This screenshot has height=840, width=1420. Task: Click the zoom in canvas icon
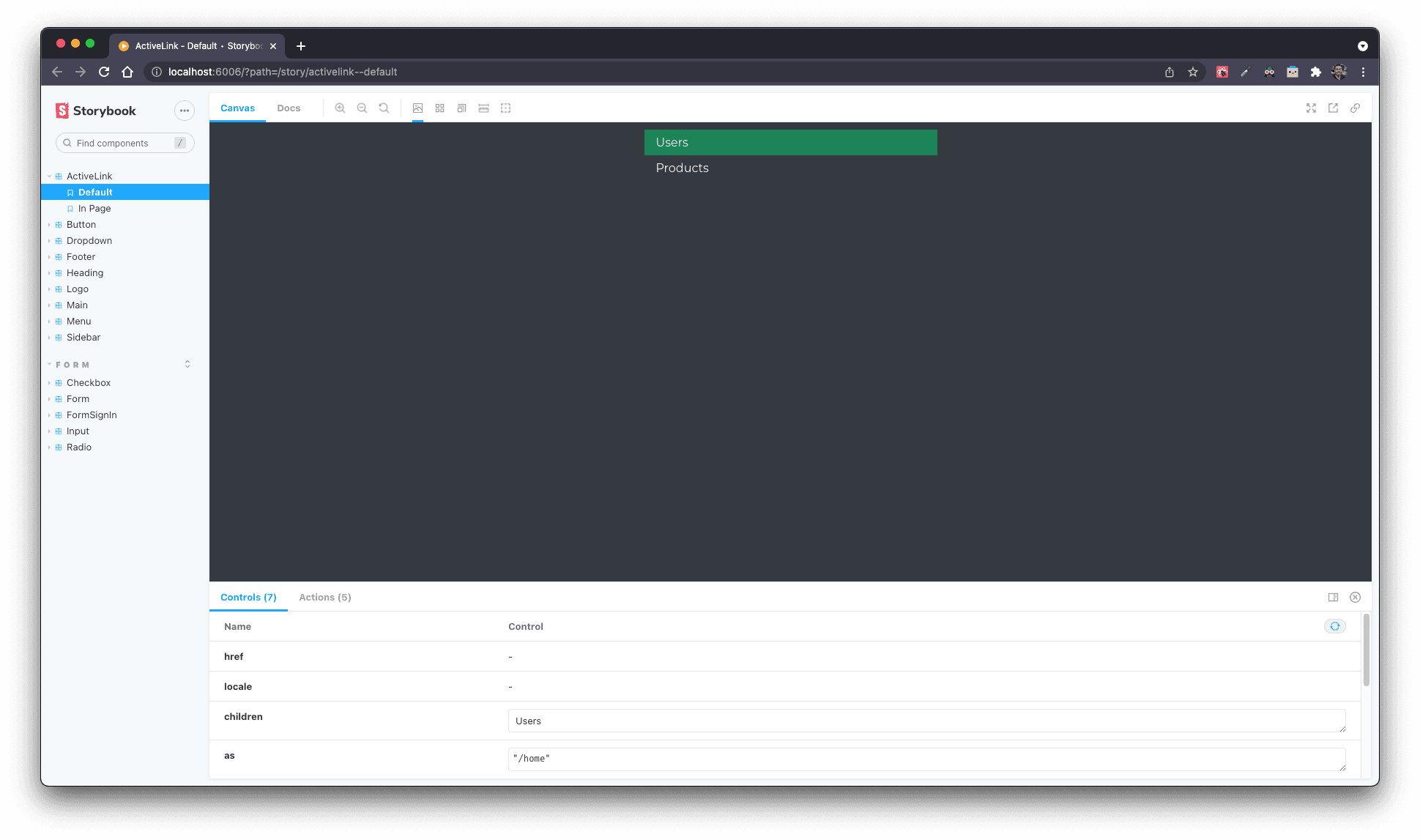340,108
